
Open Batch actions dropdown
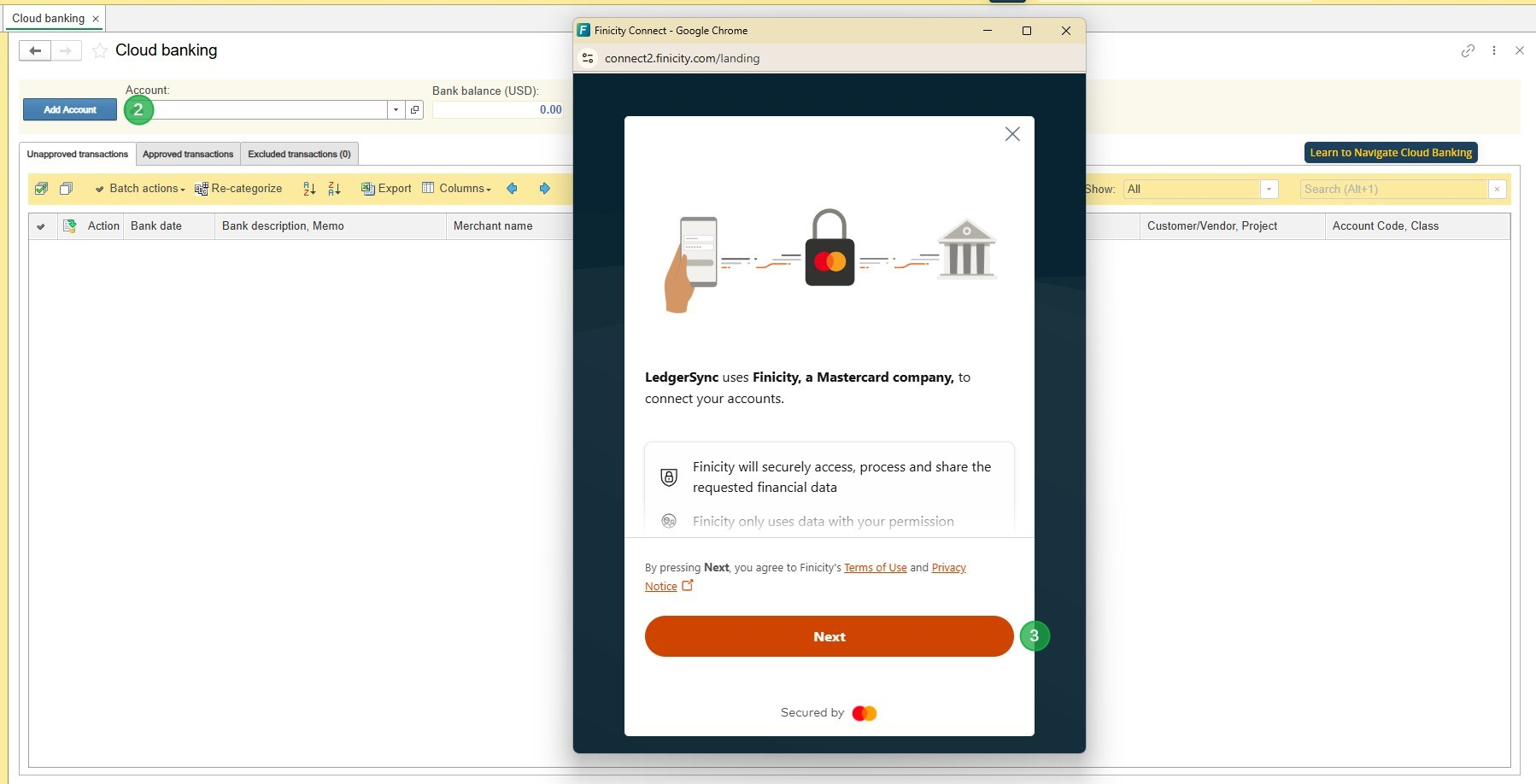(140, 189)
